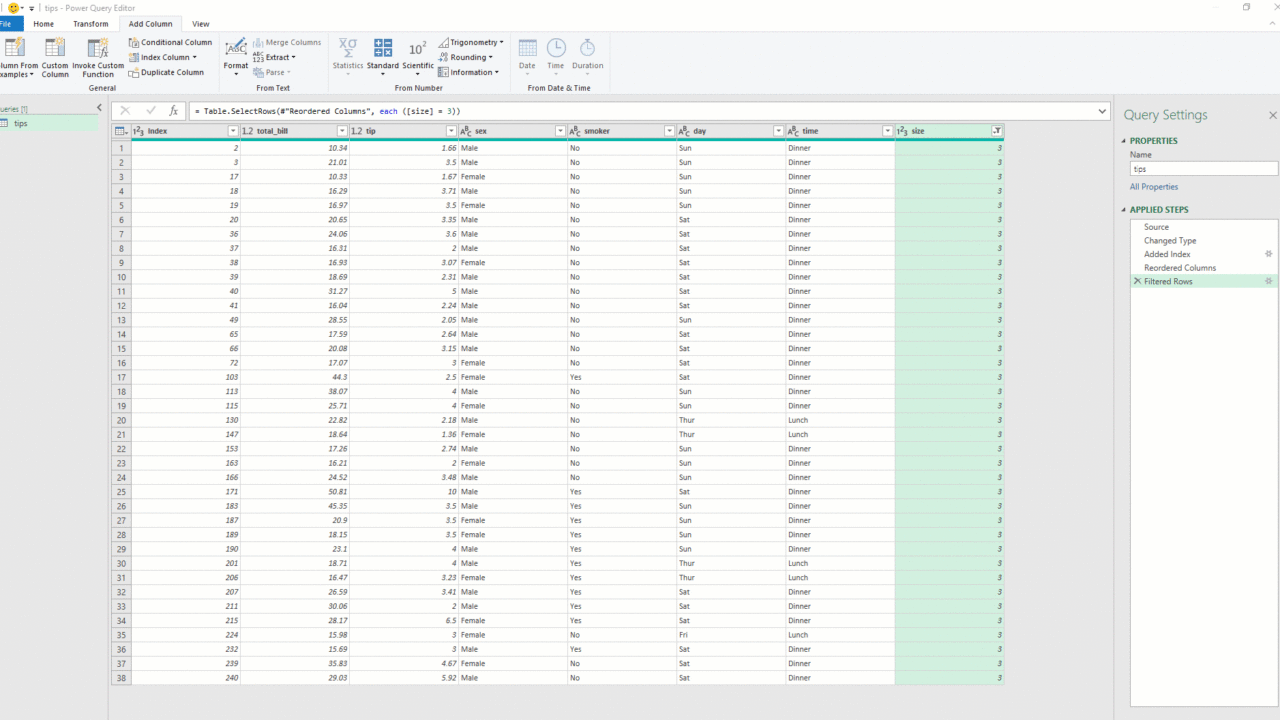Expand the formula bar with chevron
This screenshot has height=720, width=1280.
pyautogui.click(x=1102, y=111)
